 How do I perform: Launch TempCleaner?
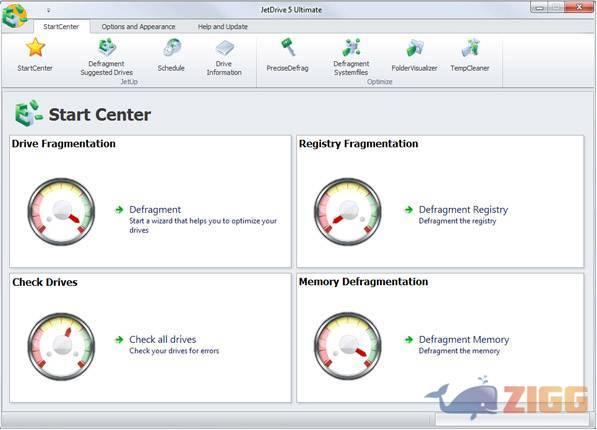[x=470, y=55]
